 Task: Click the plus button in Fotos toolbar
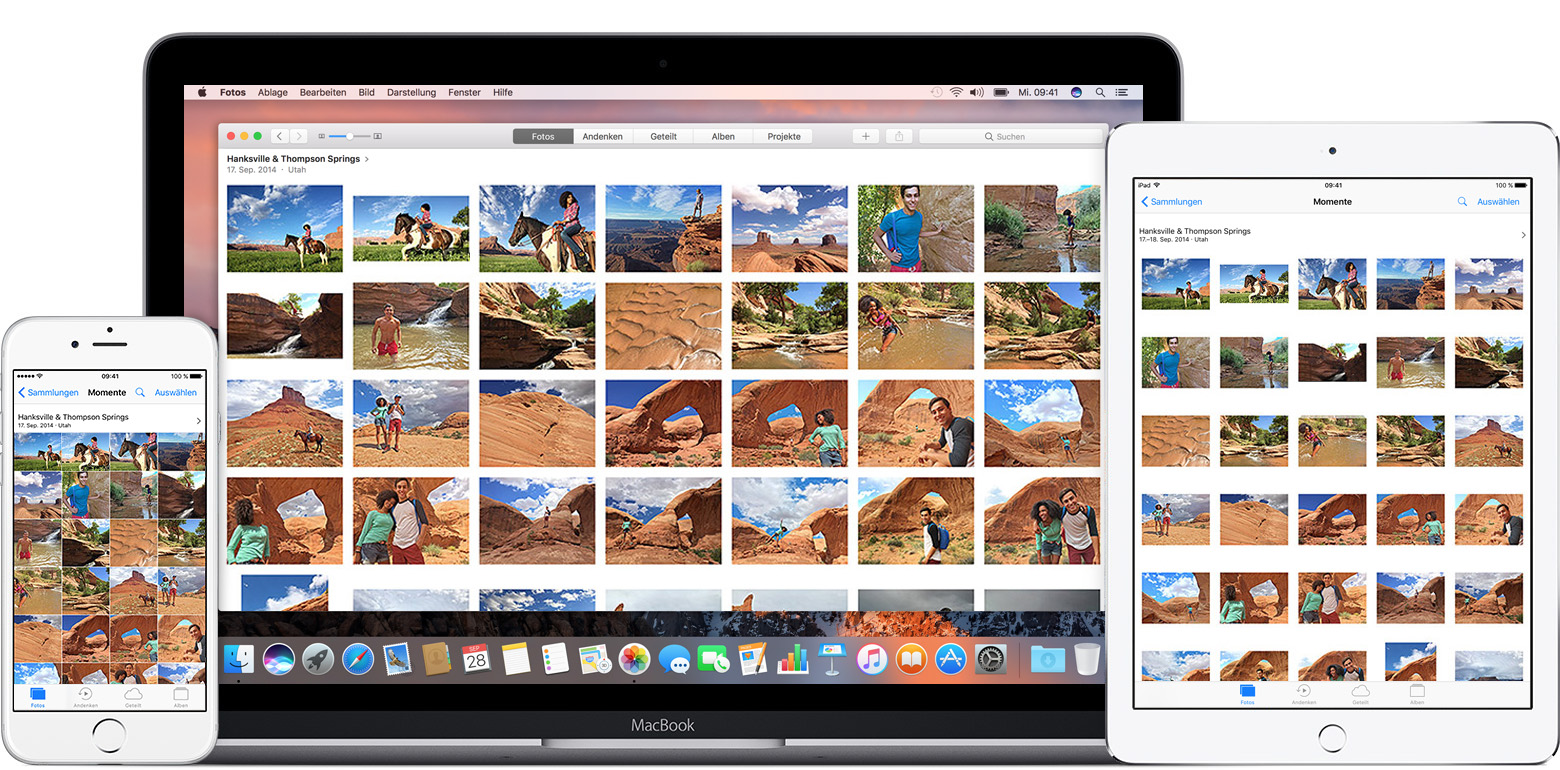[x=866, y=136]
